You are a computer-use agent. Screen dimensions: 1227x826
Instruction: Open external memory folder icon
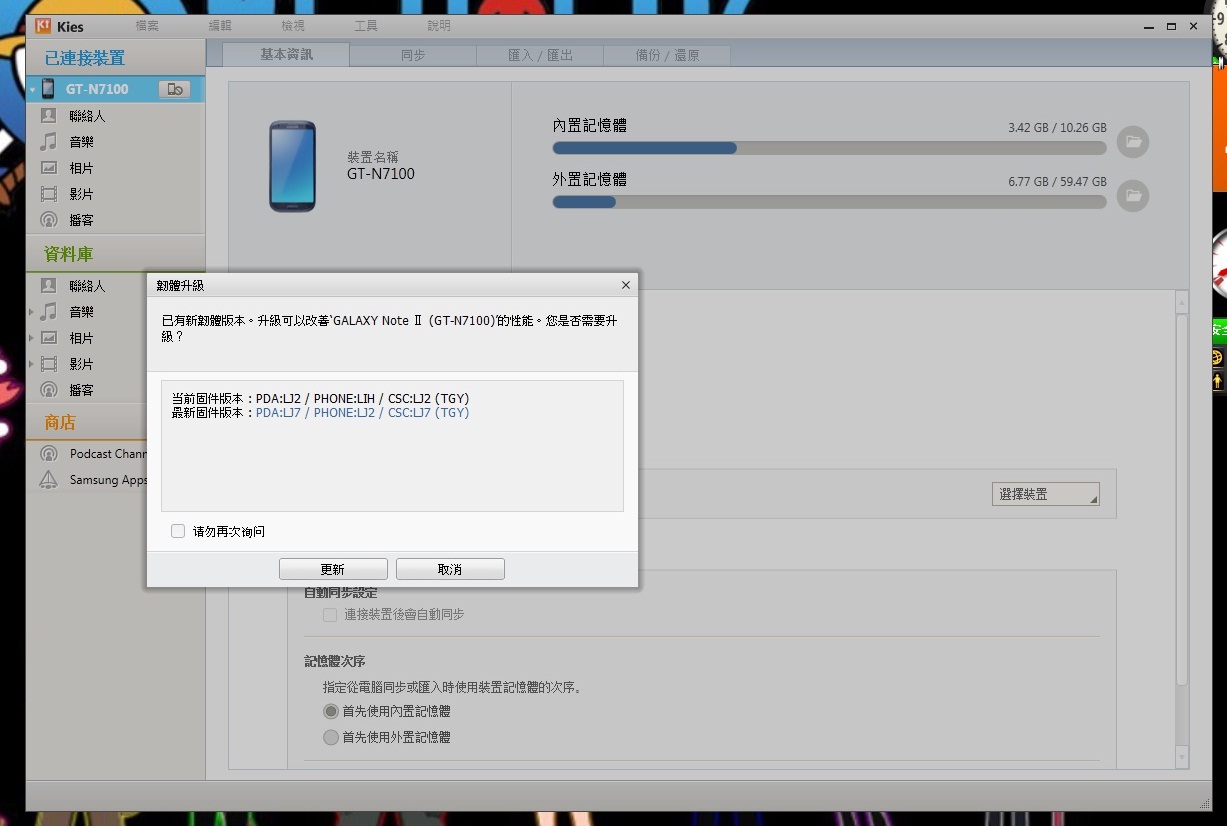[x=1133, y=196]
